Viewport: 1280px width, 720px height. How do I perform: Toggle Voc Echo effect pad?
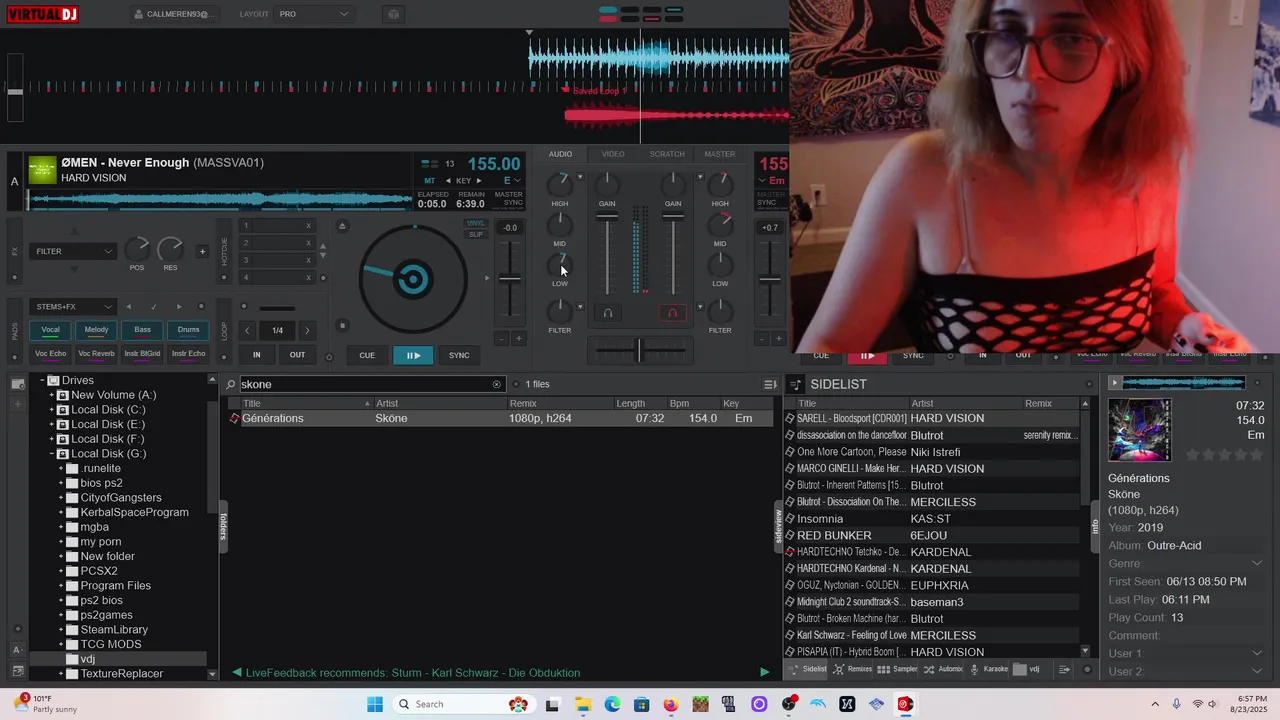click(50, 353)
